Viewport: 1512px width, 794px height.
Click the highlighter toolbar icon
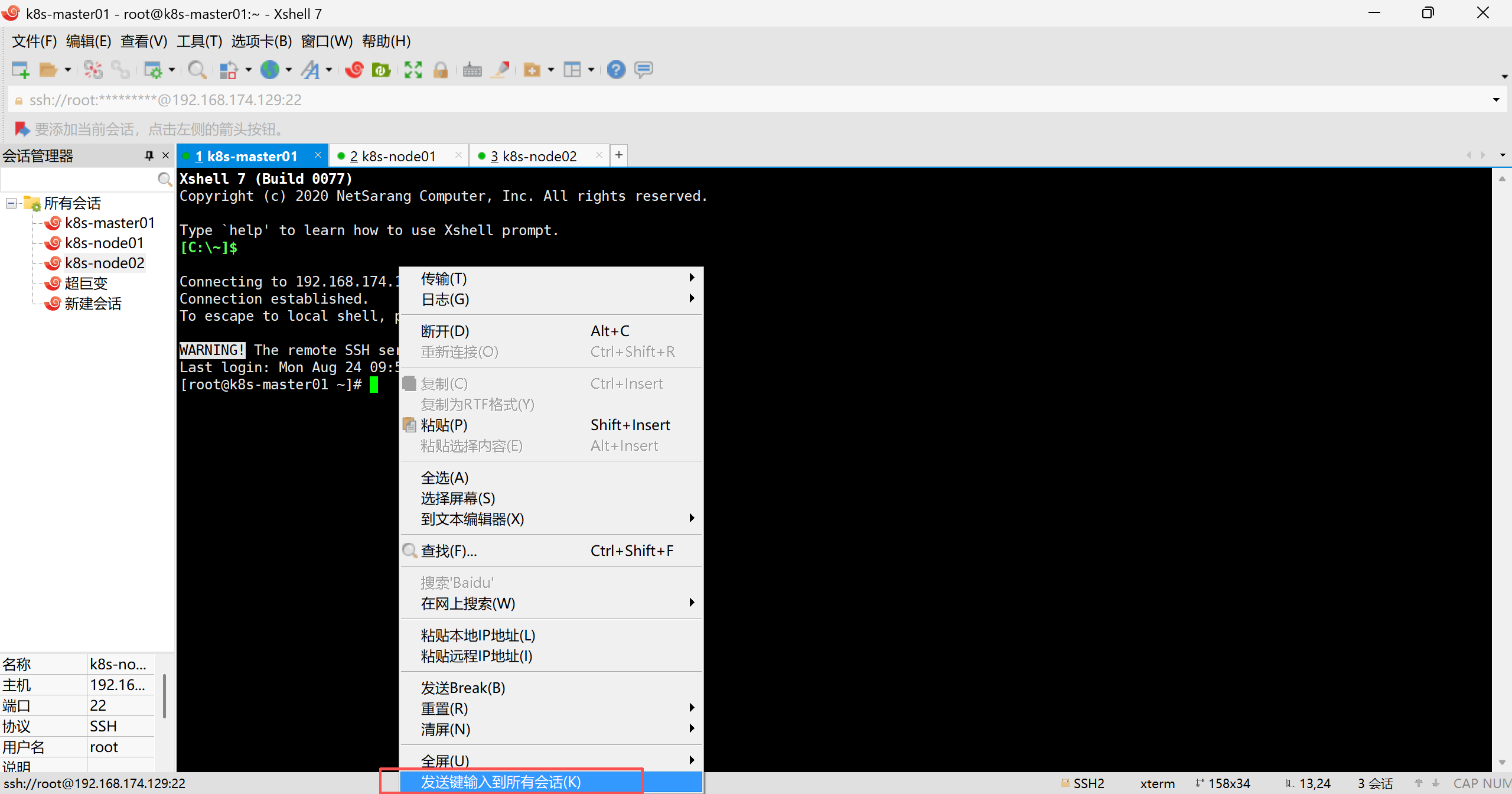(501, 70)
